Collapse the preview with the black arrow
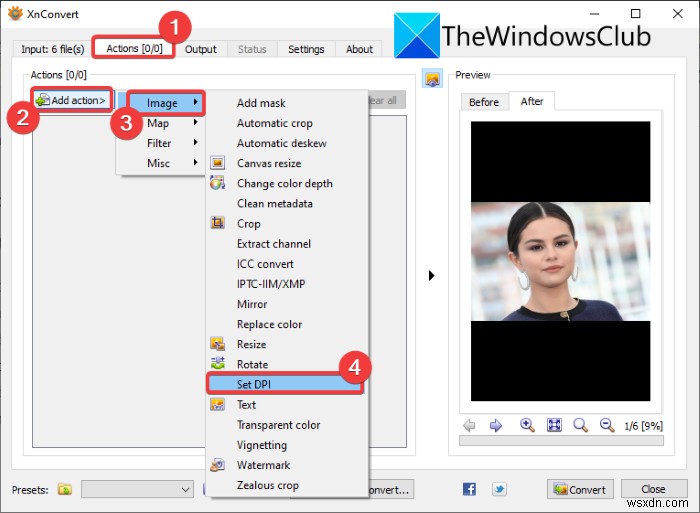 pyautogui.click(x=431, y=275)
